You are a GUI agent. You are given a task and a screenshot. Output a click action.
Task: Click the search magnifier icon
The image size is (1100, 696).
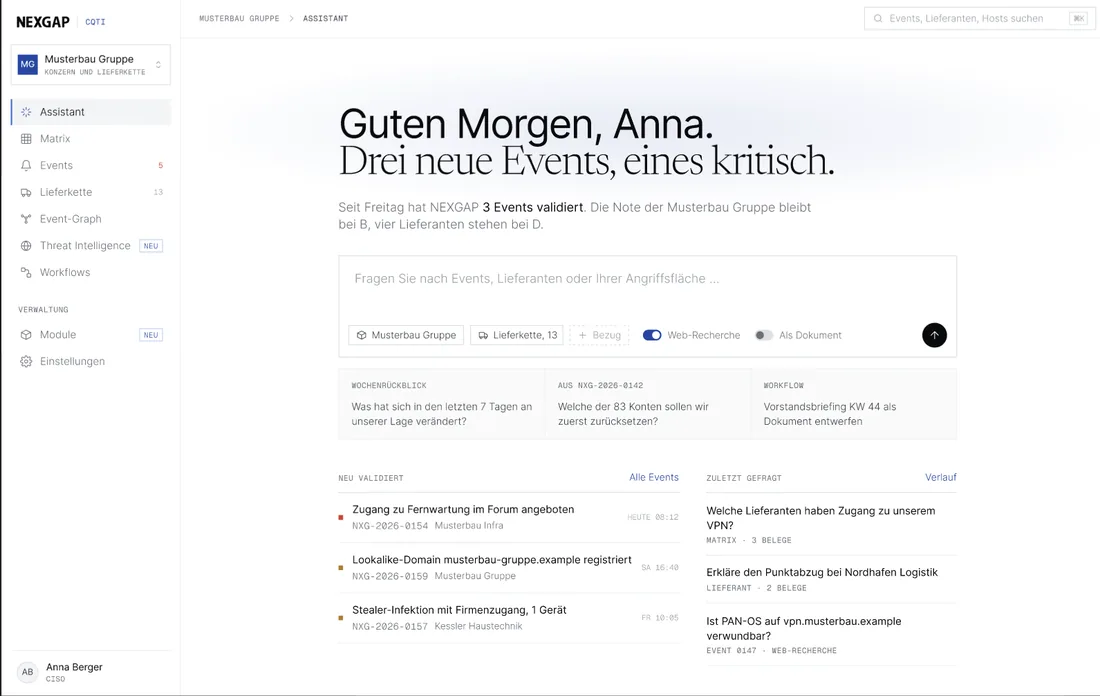[x=878, y=19]
